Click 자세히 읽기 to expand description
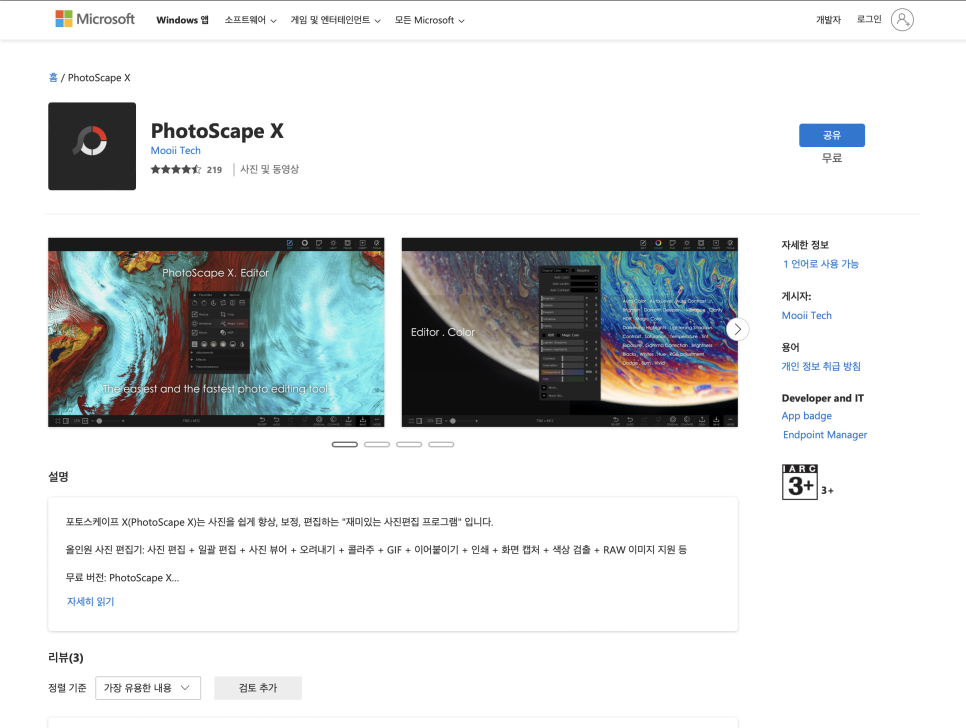The height and width of the screenshot is (728, 966). 91,602
